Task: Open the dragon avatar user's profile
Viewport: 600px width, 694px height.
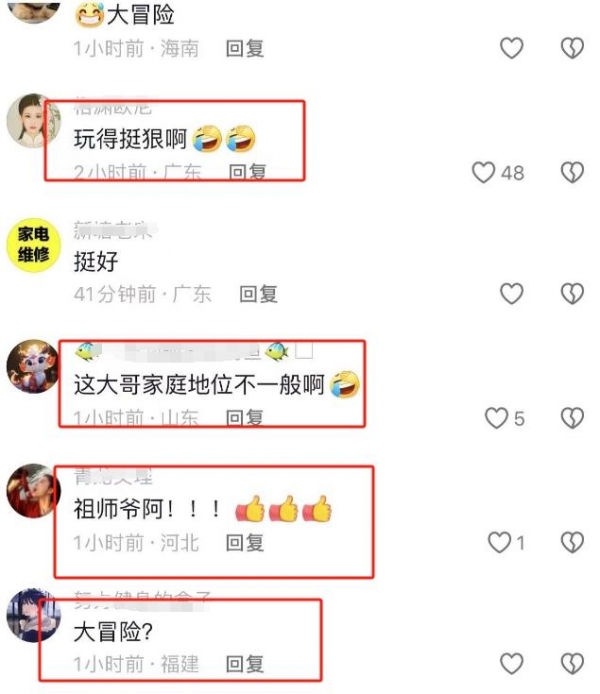Action: (34, 366)
